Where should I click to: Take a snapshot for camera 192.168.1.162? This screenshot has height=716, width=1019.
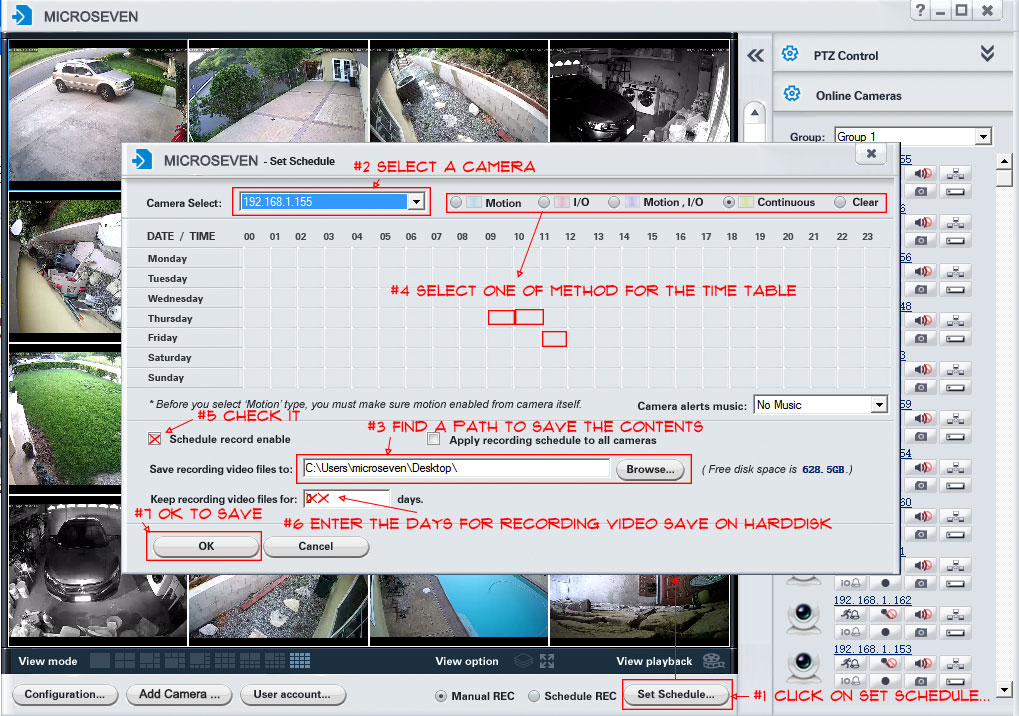tap(922, 632)
